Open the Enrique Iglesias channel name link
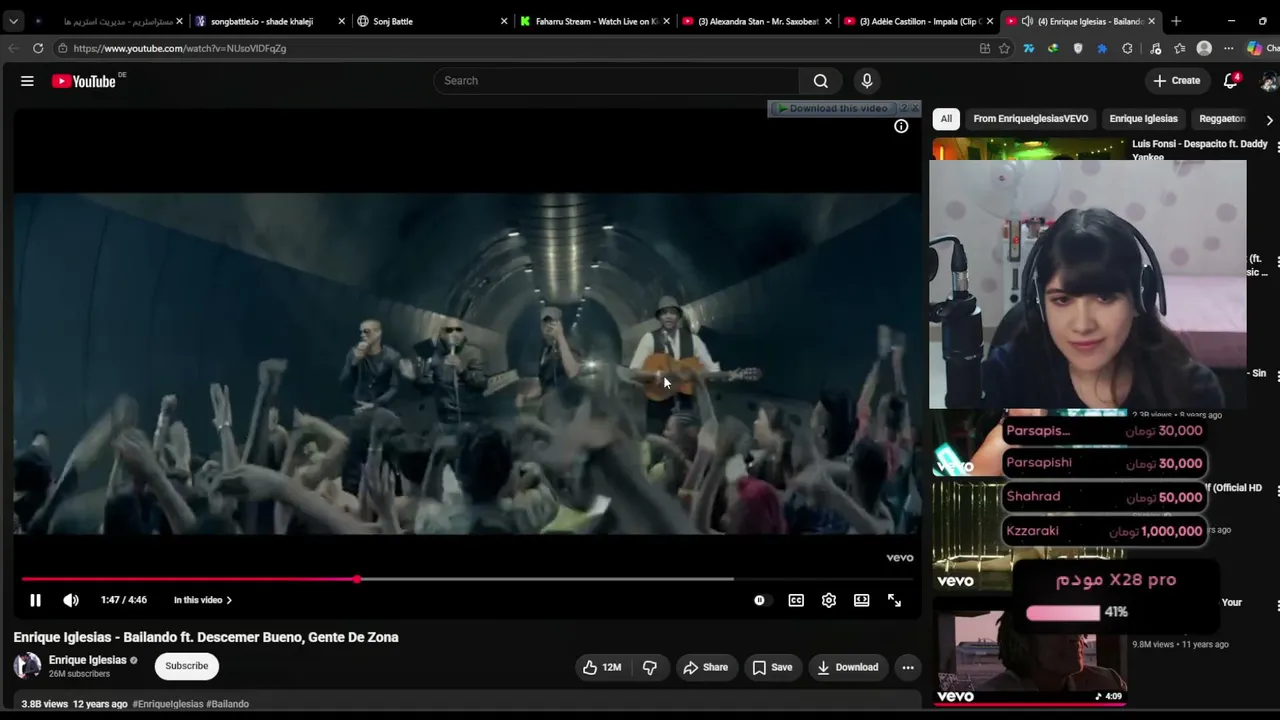 point(88,660)
